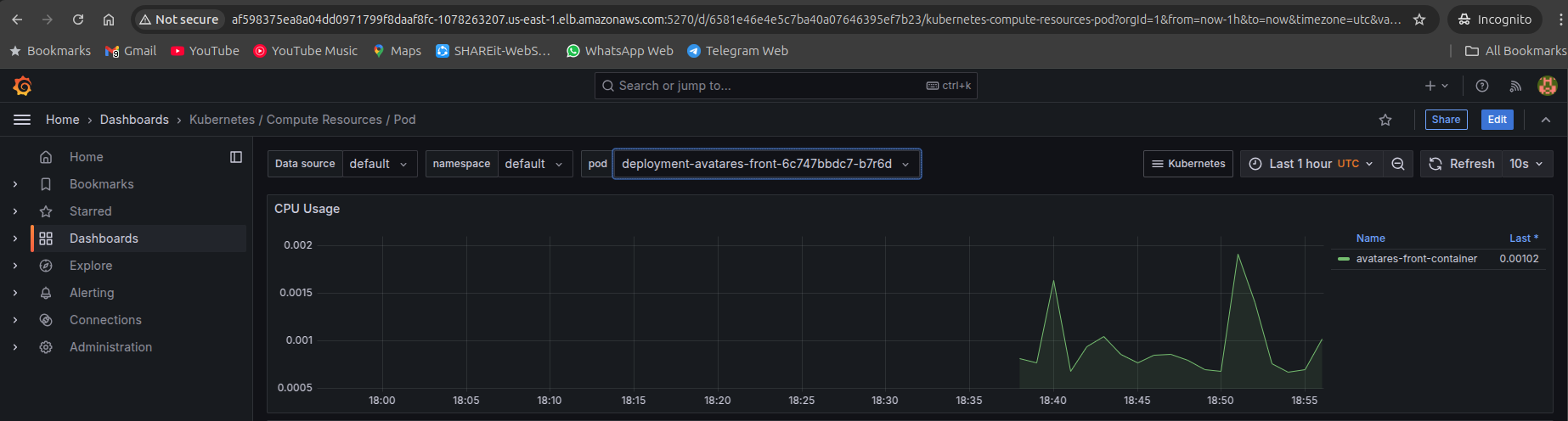Screen dimensions: 1568x421
Task: Click the browser forward arrow
Action: point(48,20)
